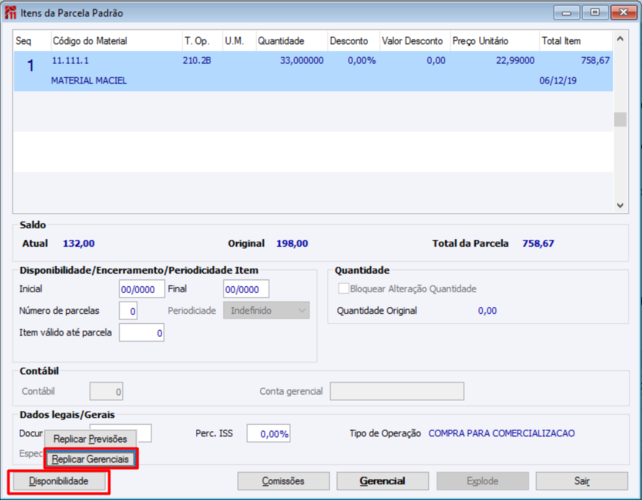Image resolution: width=642 pixels, height=500 pixels.
Task: Click Saldo Atual value 132,00
Action: [79, 244]
